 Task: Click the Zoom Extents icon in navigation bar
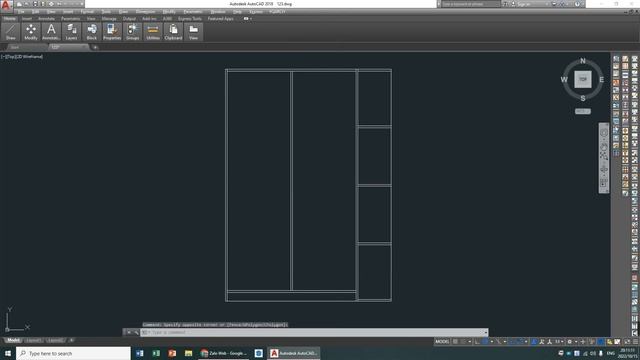(604, 156)
